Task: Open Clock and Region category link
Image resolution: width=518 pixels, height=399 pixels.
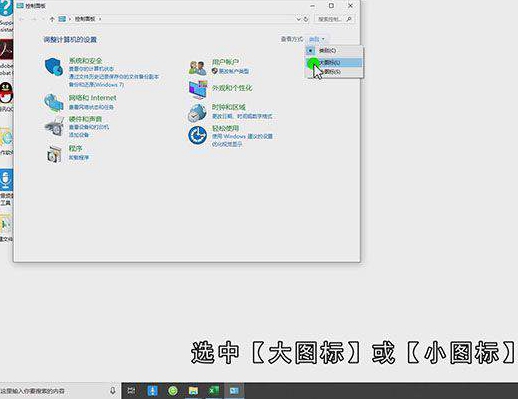Action: [229, 107]
